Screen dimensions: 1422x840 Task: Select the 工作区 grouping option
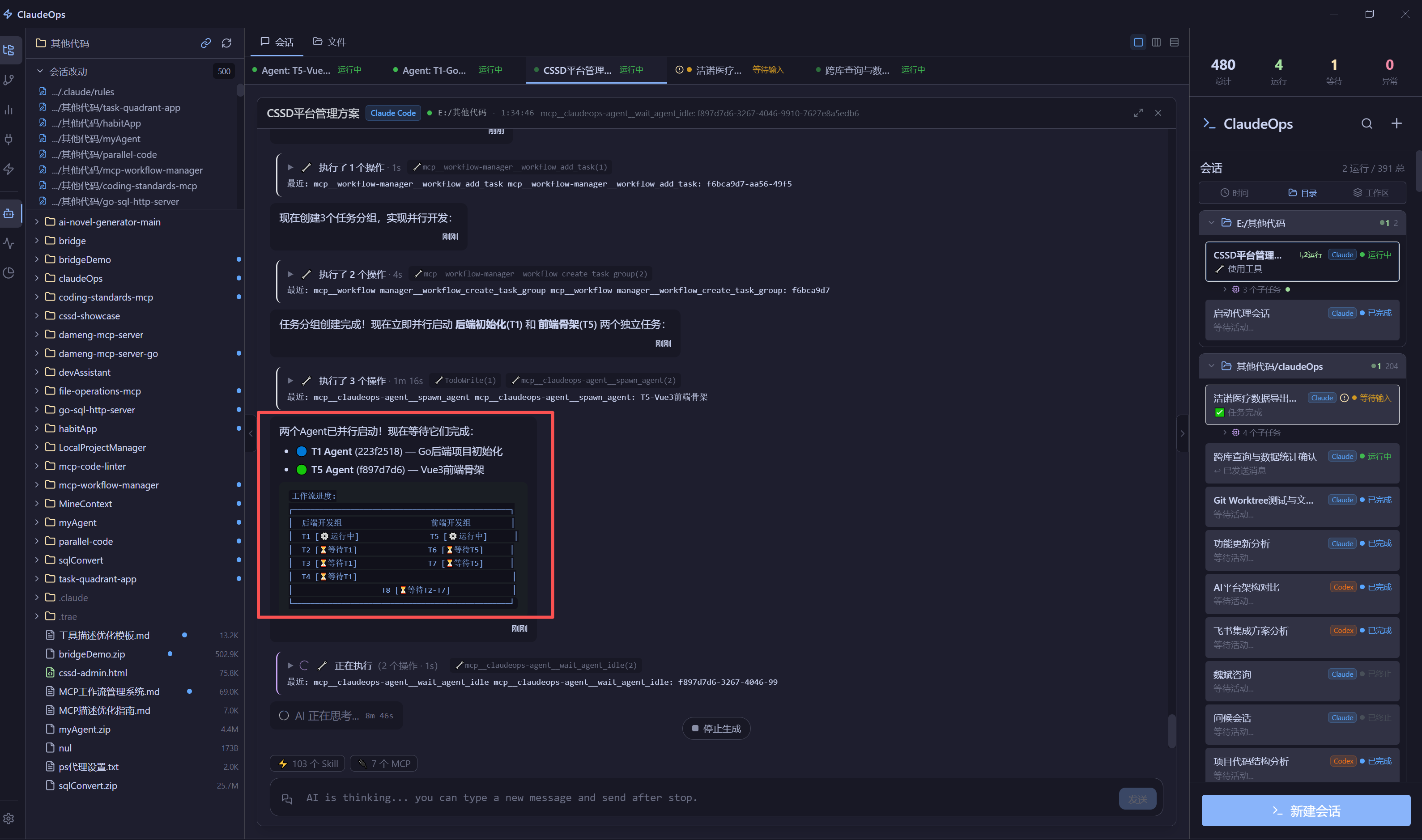click(x=1371, y=193)
